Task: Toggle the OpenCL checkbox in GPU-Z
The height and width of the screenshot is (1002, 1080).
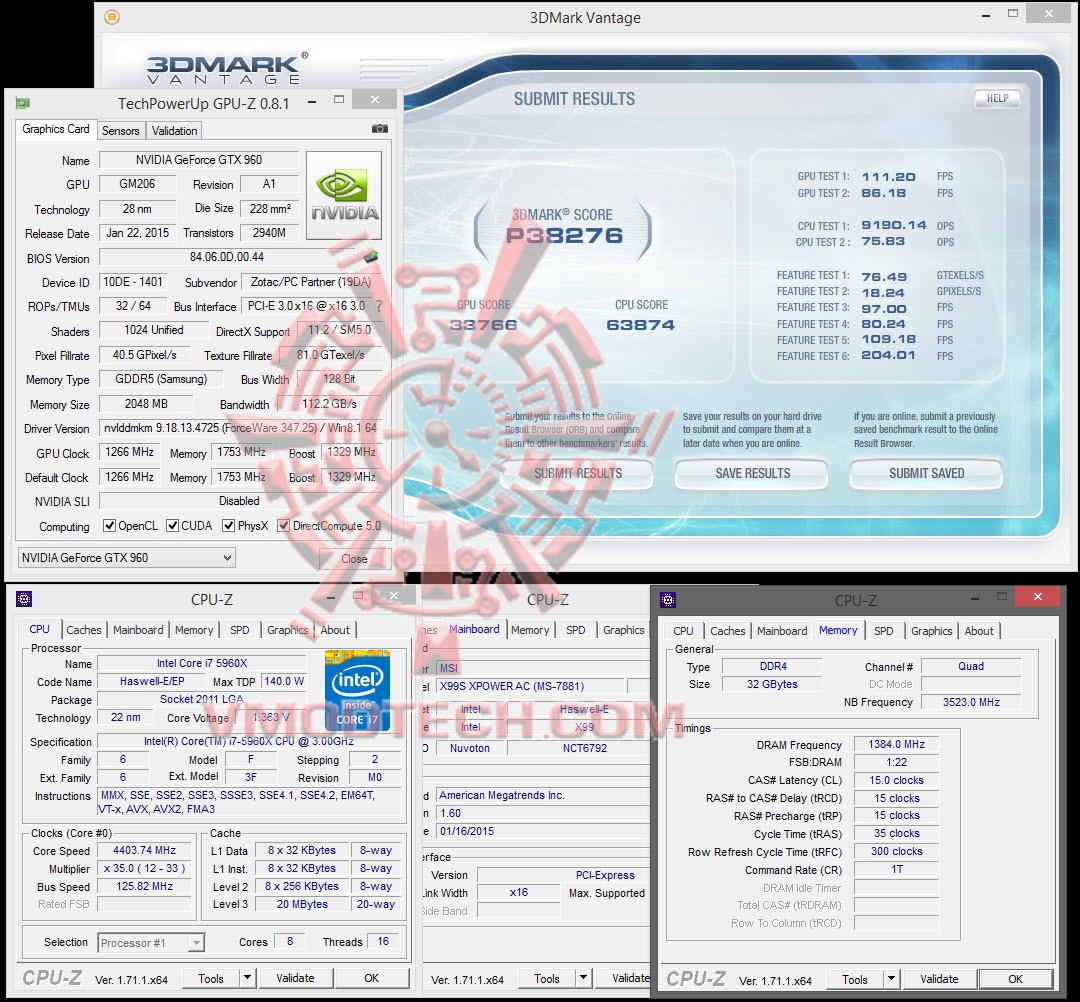Action: pos(109,525)
